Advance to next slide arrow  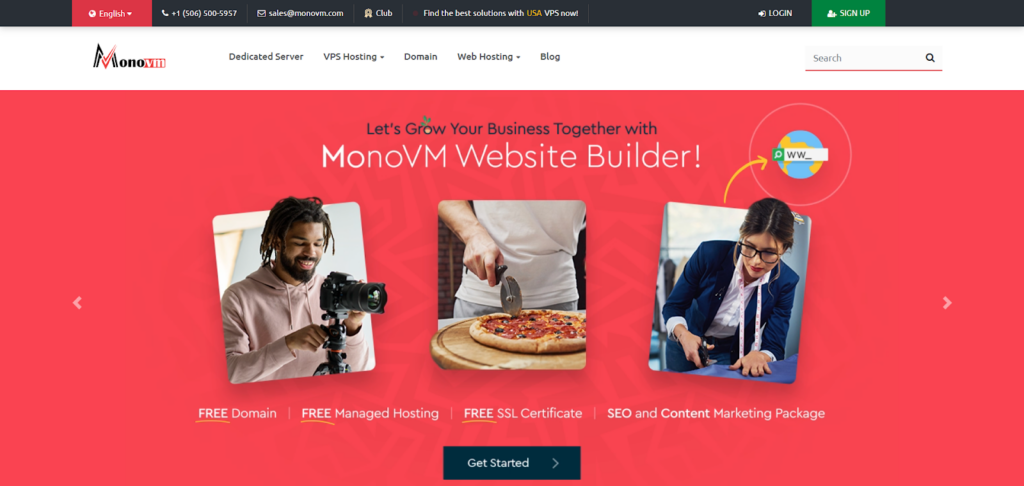[947, 302]
